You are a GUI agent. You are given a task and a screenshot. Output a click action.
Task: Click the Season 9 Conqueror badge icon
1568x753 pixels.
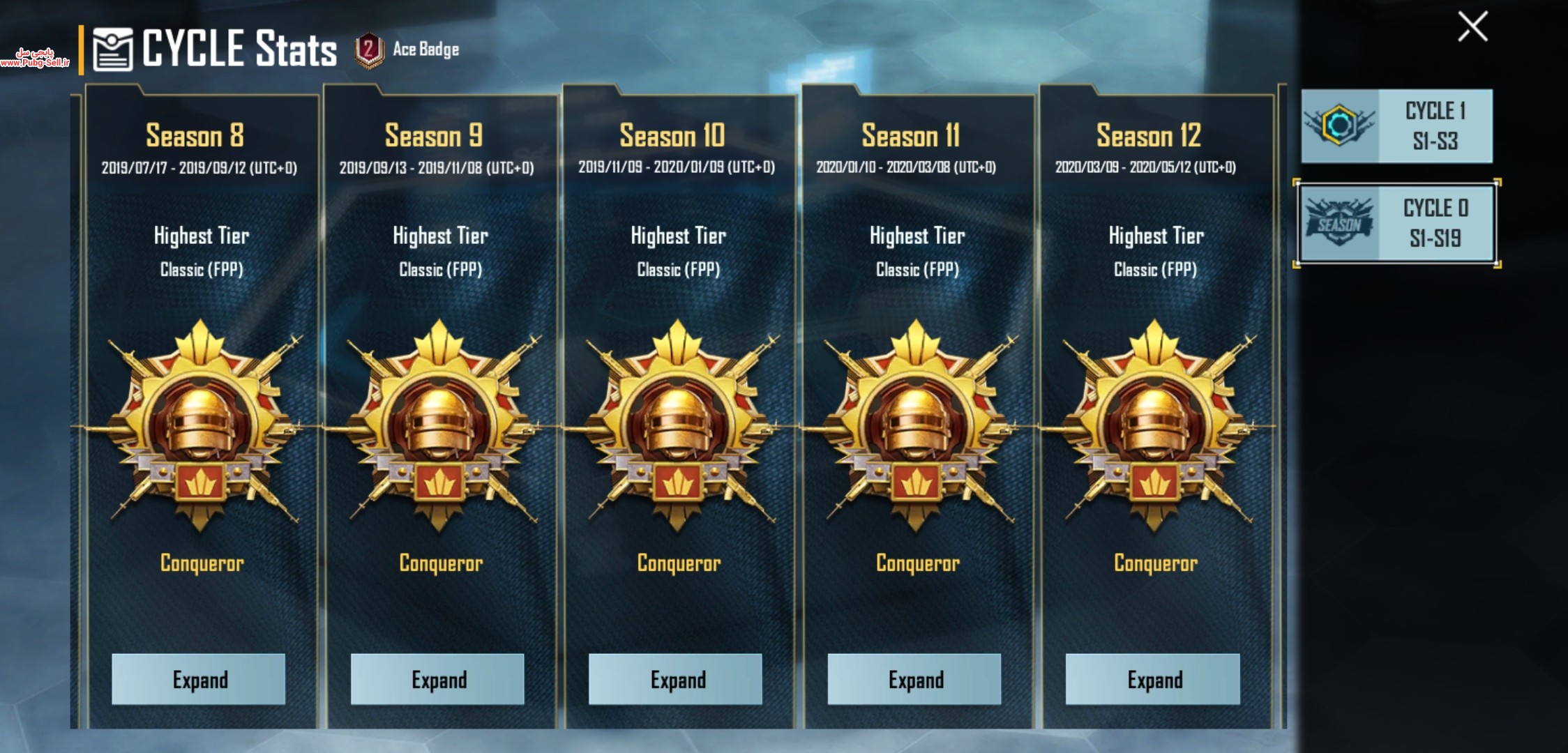click(439, 425)
